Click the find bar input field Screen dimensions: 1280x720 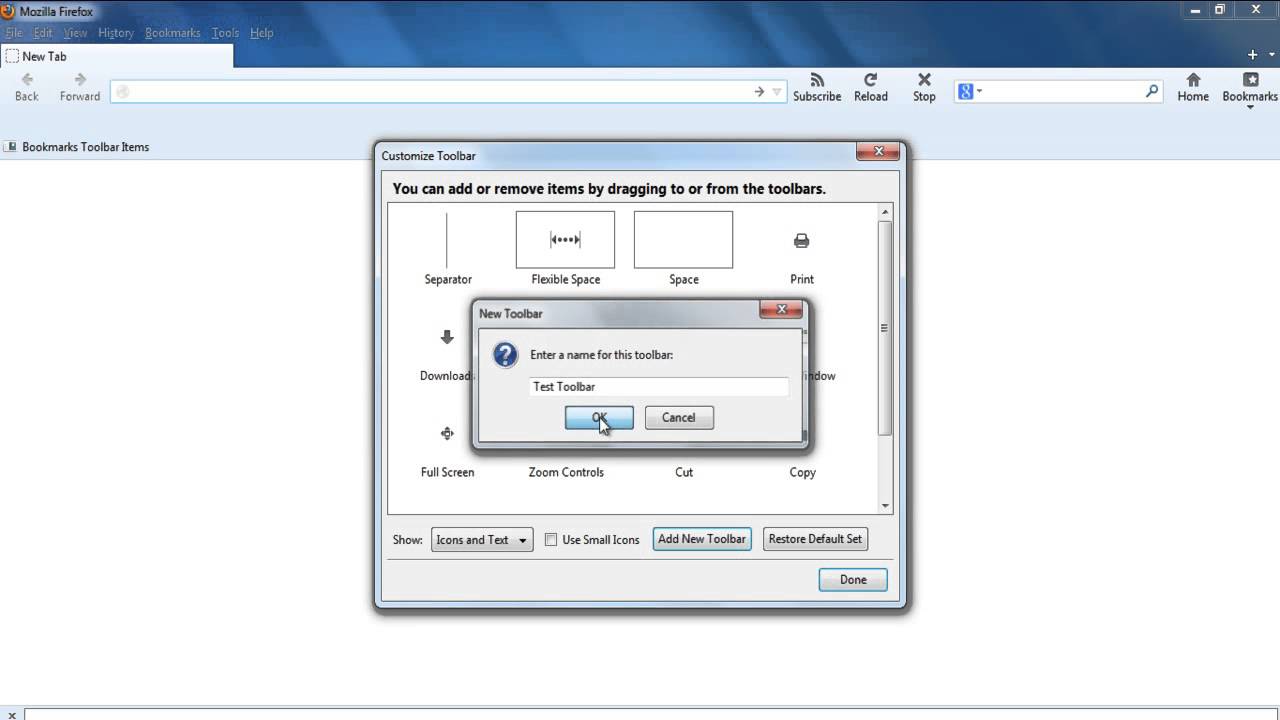click(652, 715)
